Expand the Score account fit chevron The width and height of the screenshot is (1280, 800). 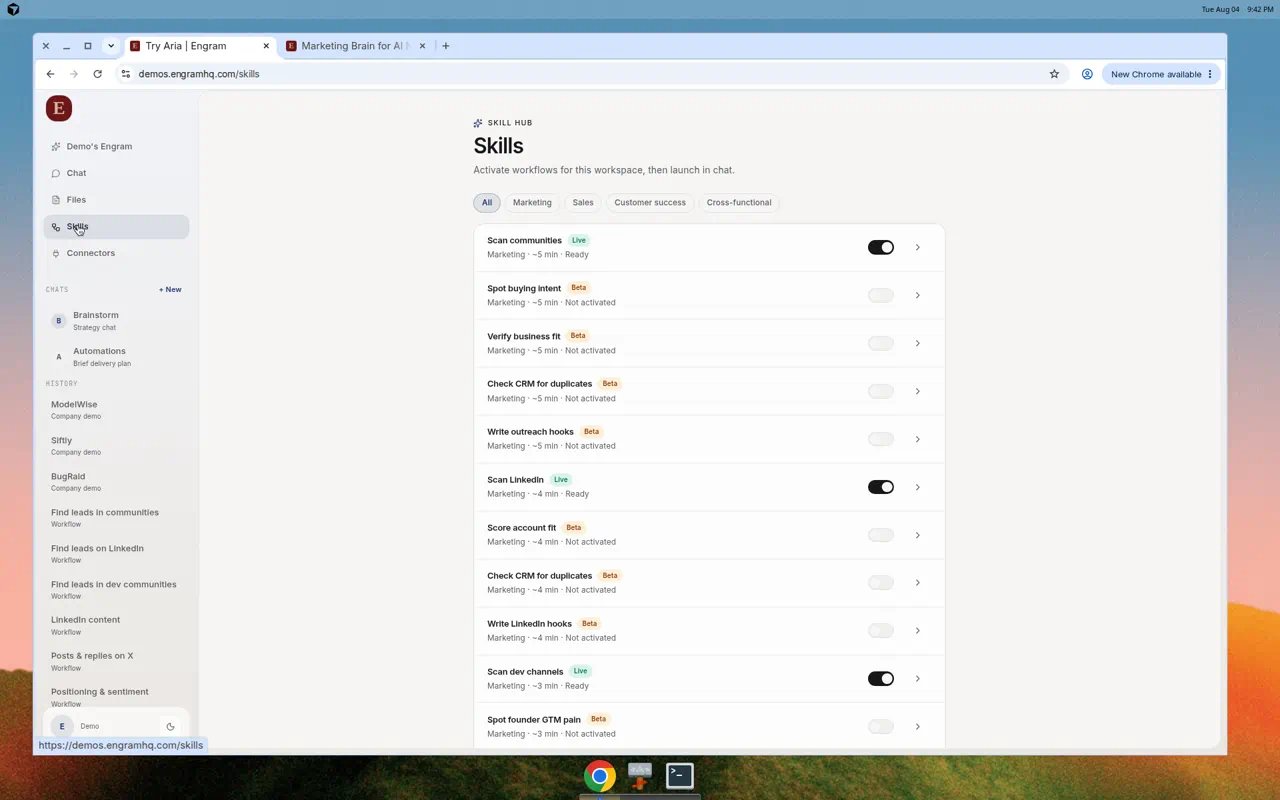tap(918, 535)
